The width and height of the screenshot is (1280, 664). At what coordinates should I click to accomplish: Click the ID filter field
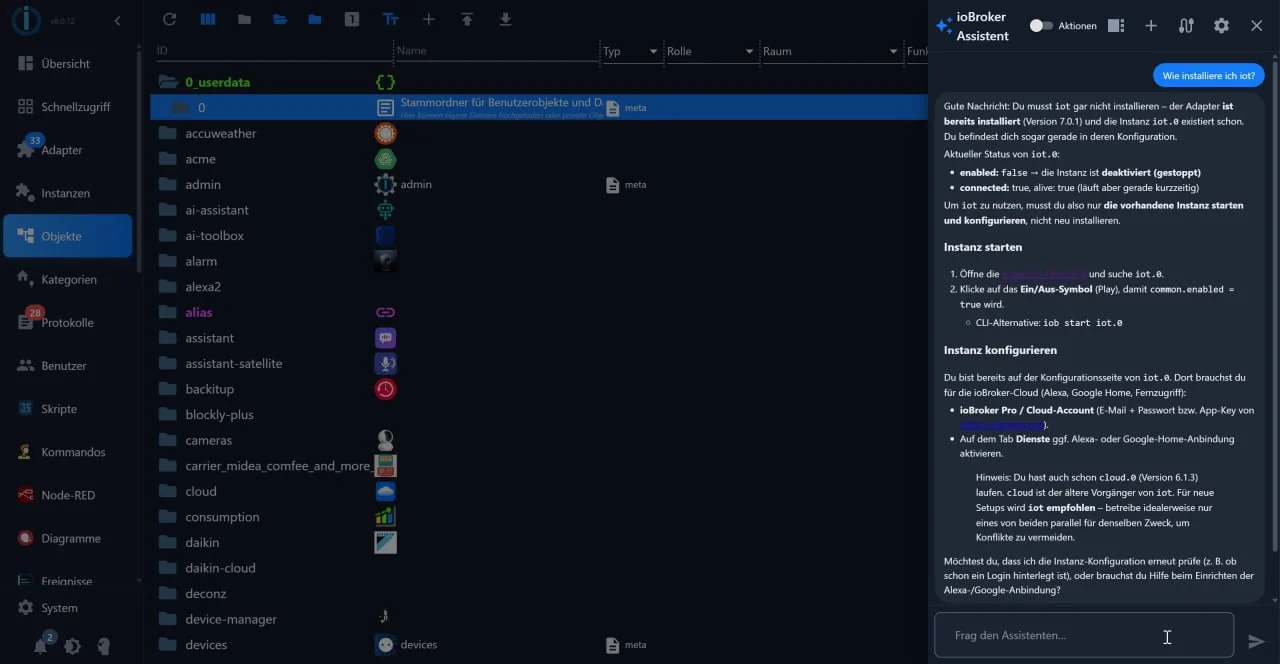[273, 51]
